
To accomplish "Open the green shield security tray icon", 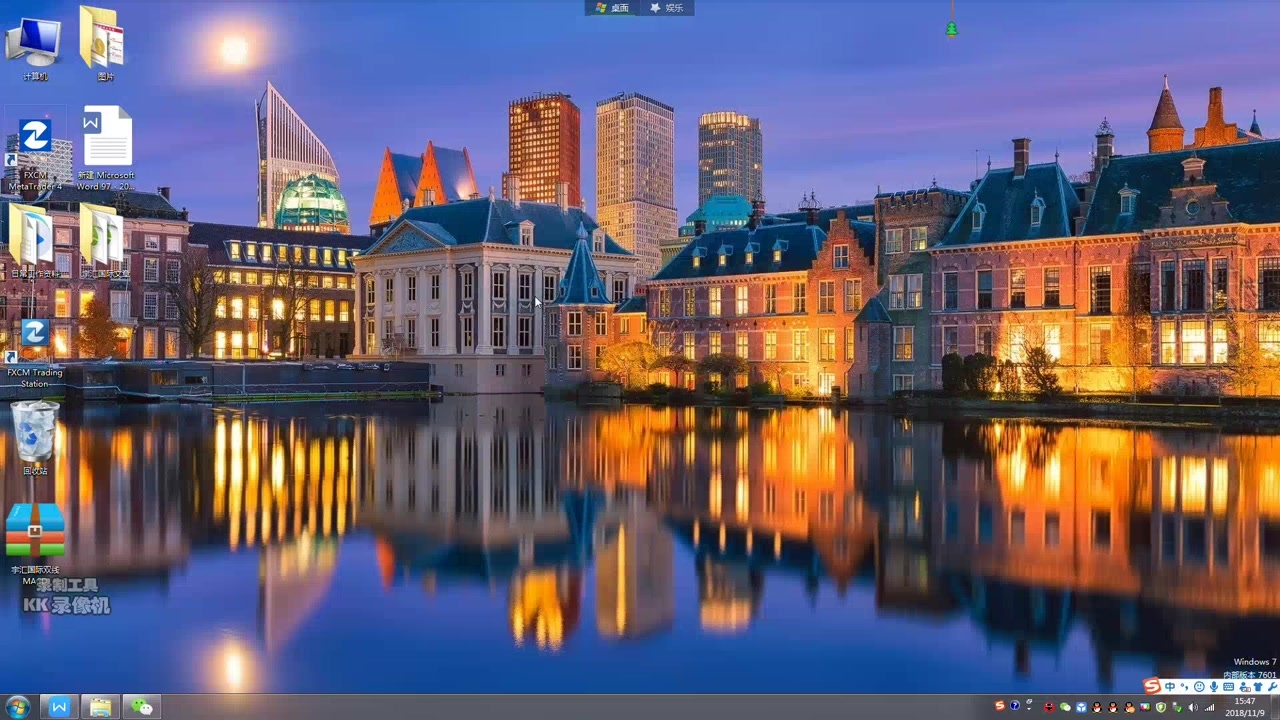I will pos(1161,707).
